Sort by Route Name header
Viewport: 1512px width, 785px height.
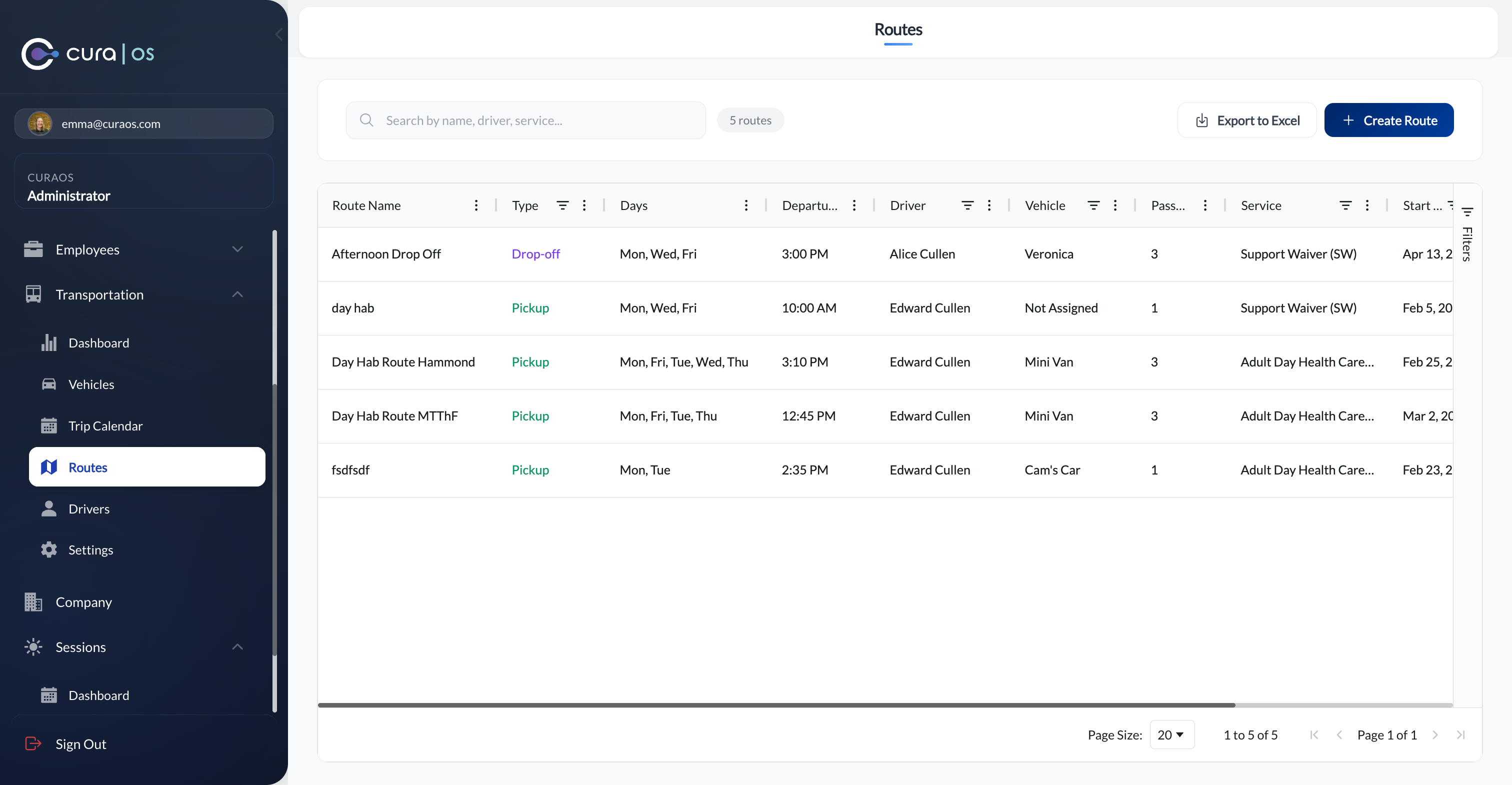[366, 205]
